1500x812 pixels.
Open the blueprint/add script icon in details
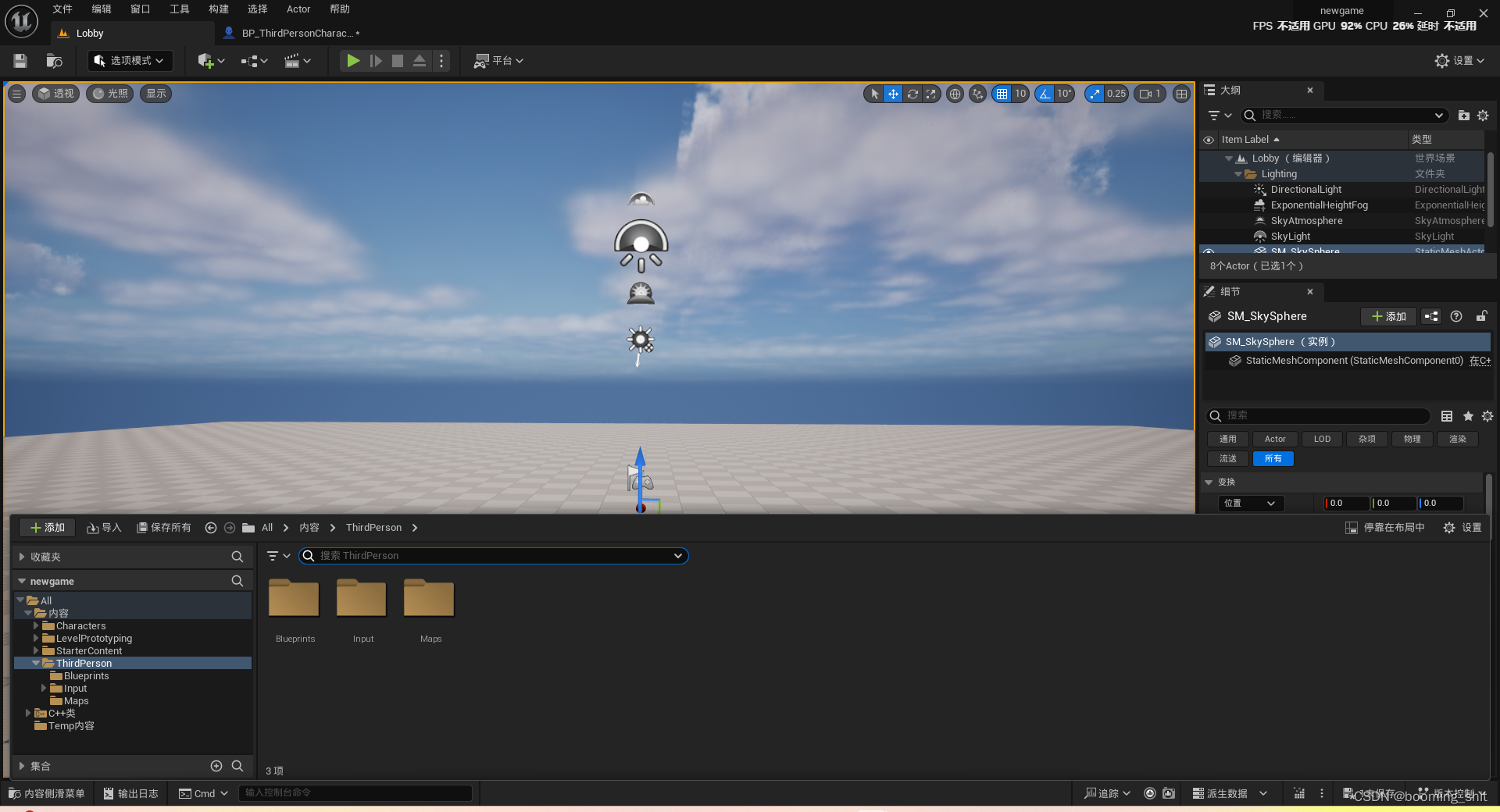coord(1431,316)
